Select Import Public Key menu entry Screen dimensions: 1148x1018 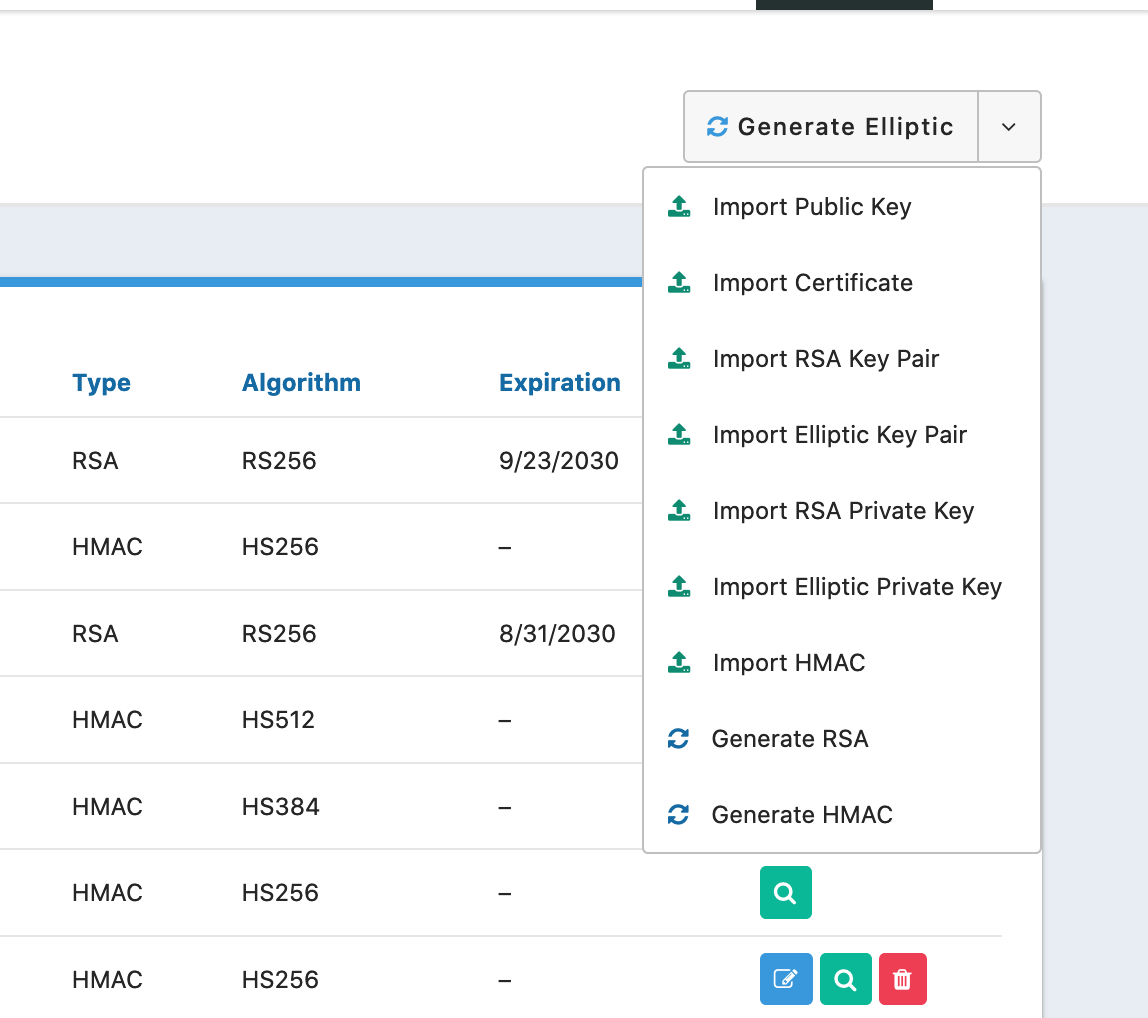[841, 207]
